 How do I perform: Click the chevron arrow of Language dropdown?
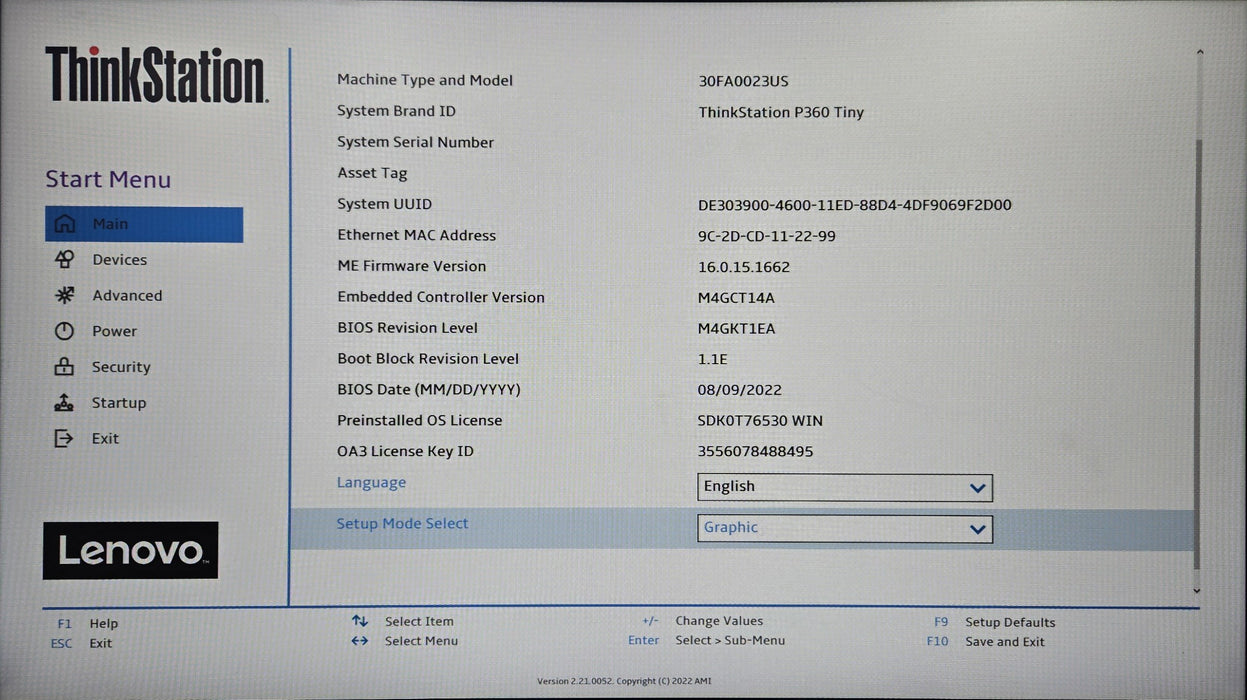click(978, 488)
